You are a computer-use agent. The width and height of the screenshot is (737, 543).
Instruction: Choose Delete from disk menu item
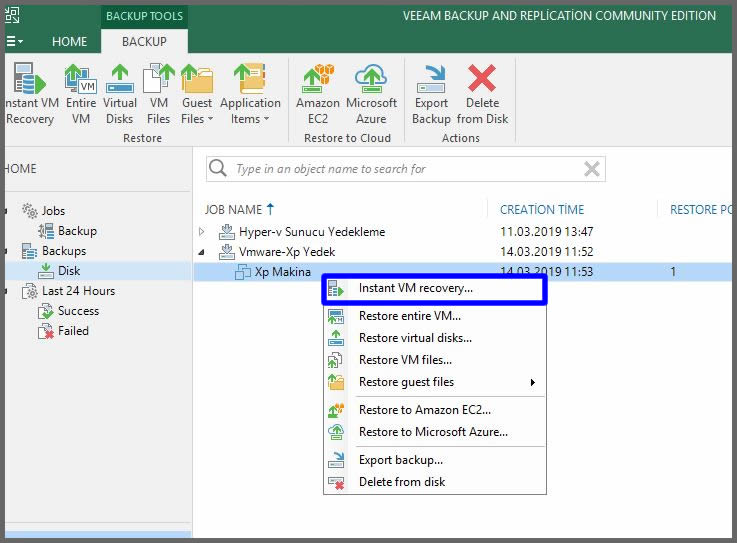pos(434,482)
